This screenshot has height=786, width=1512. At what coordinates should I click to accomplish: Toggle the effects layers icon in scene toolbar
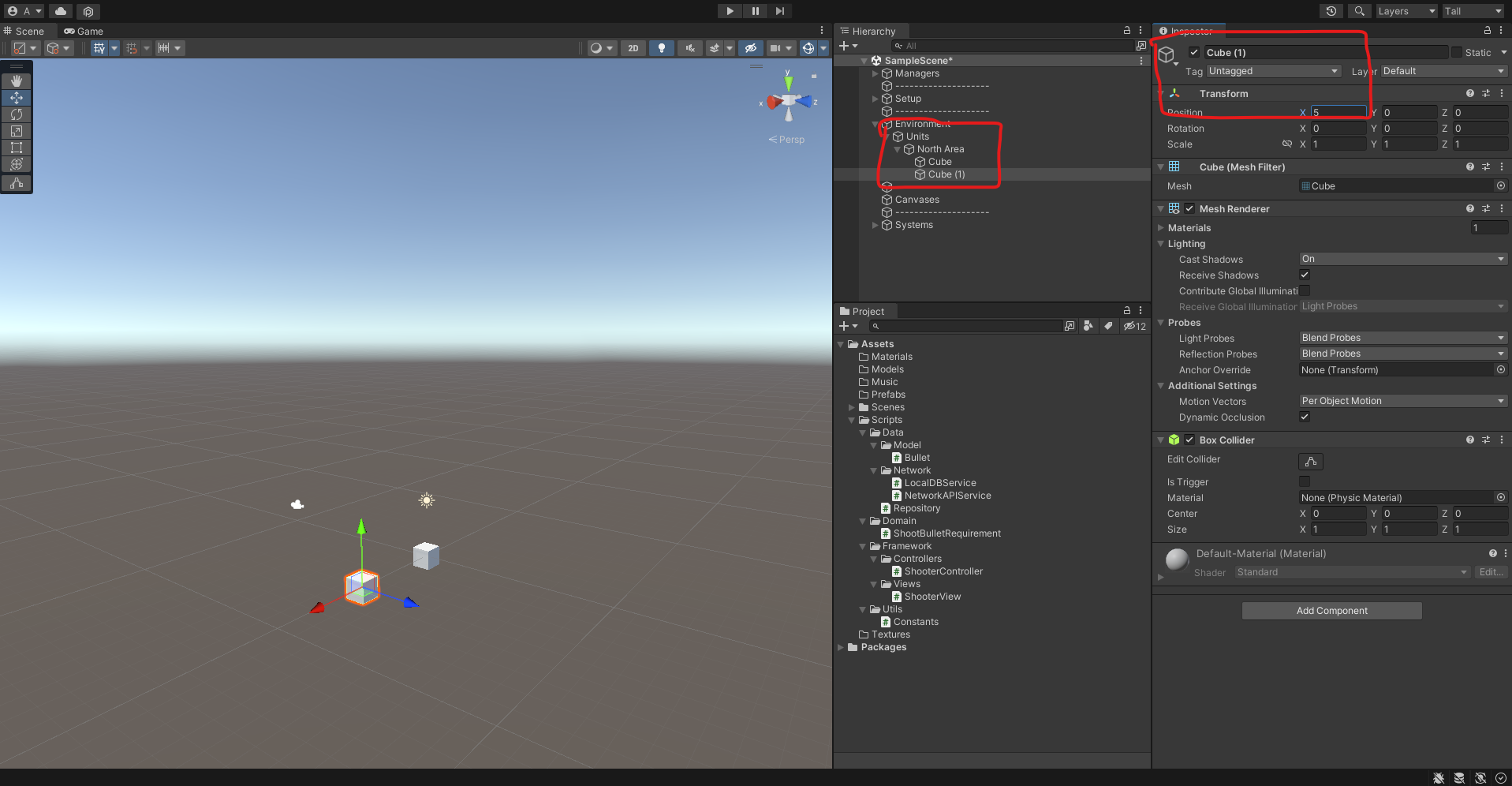coord(715,48)
